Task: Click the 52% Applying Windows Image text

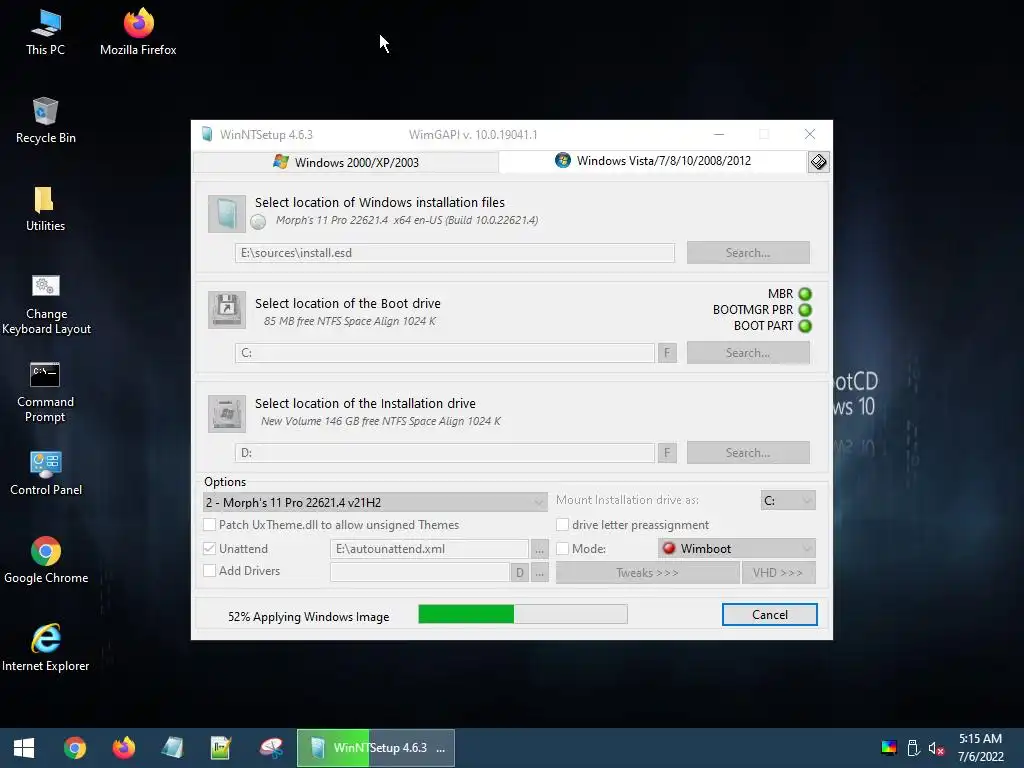Action: 308,616
